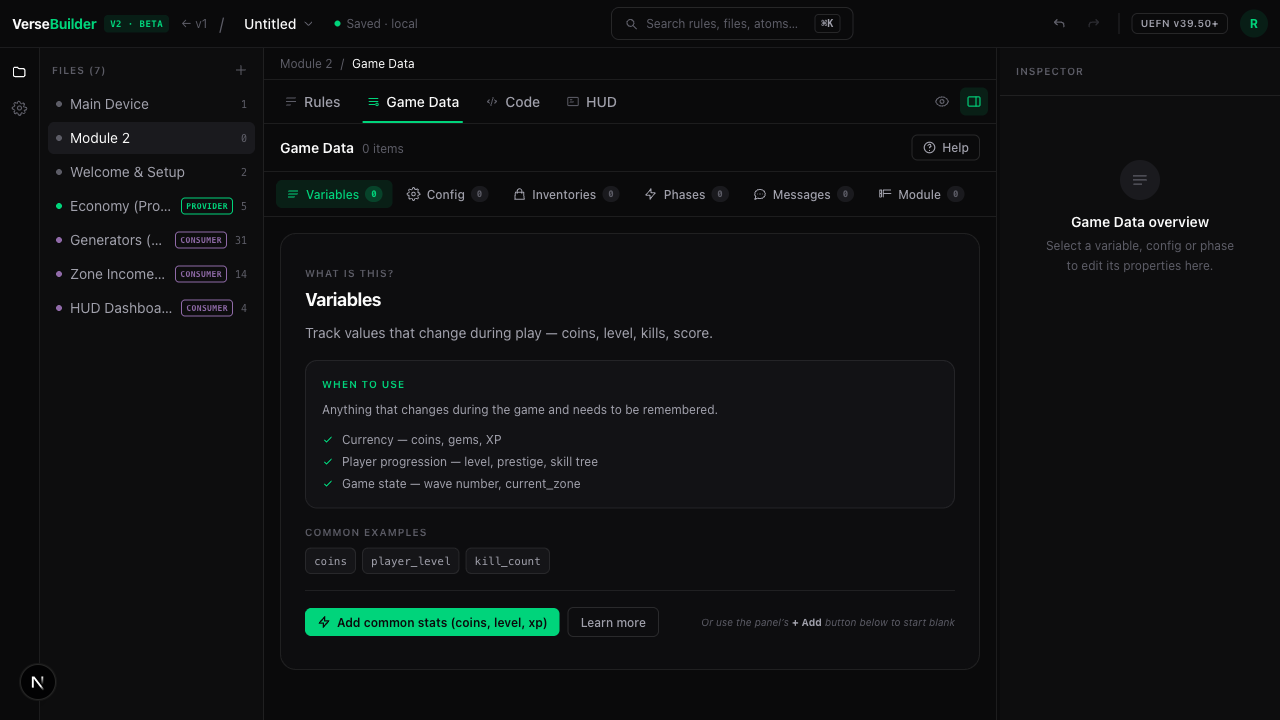Screen dimensions: 1280x720
Task: Click the Help button
Action: (x=945, y=147)
